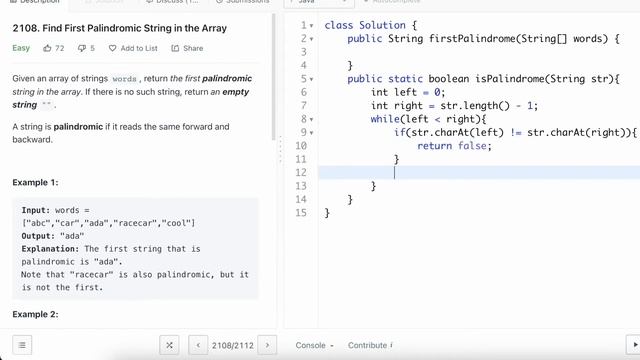This screenshot has width=640, height=360.
Task: Place cursor on empty line 3 in editor
Action: click(479, 52)
